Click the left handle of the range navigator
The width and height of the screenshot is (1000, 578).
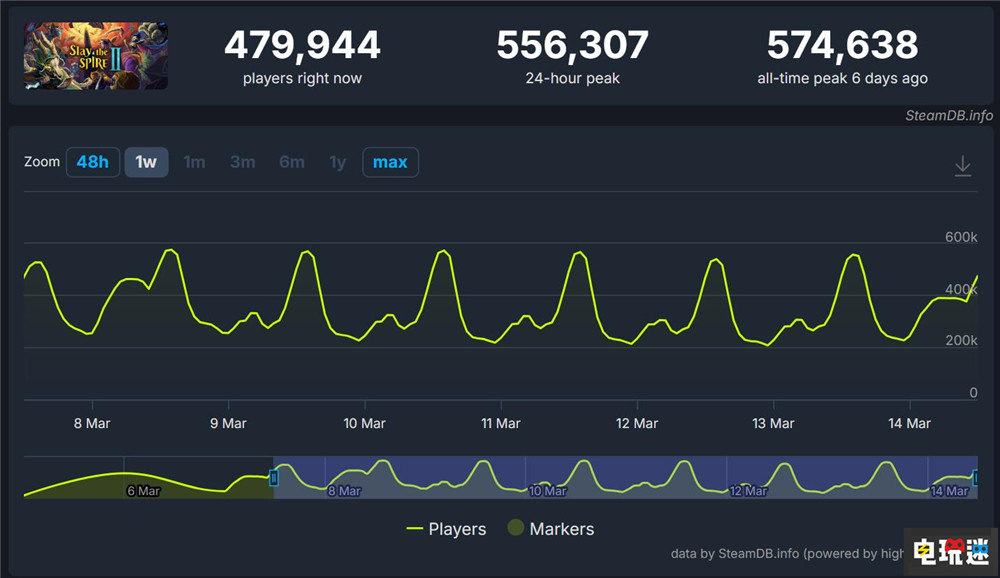[x=273, y=479]
